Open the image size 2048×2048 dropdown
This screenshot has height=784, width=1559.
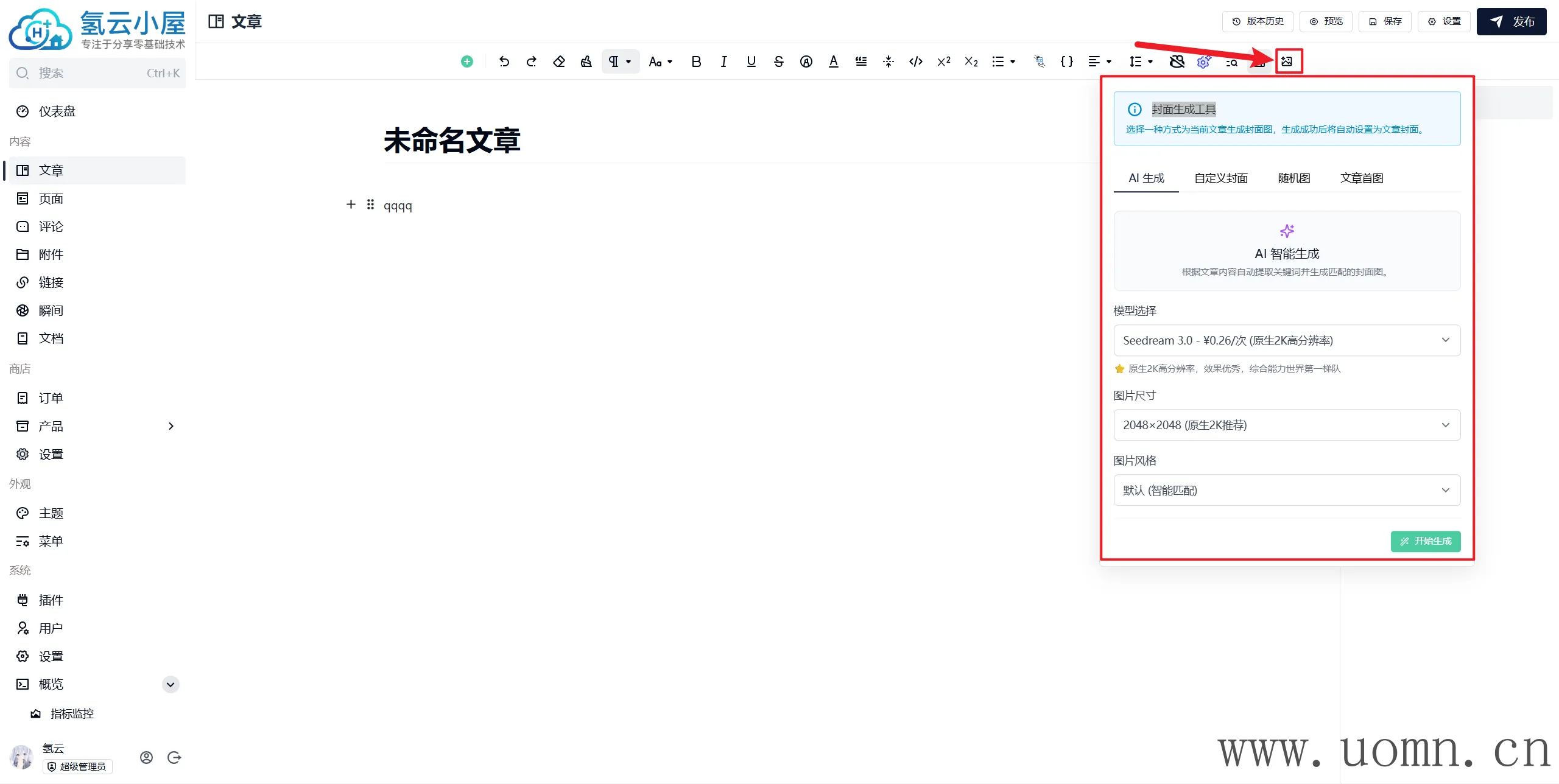[x=1286, y=425]
